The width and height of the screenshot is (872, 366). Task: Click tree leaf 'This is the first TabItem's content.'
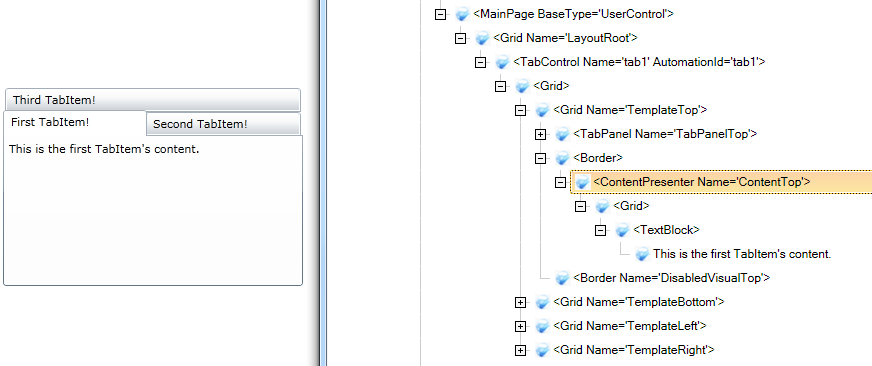pos(742,254)
